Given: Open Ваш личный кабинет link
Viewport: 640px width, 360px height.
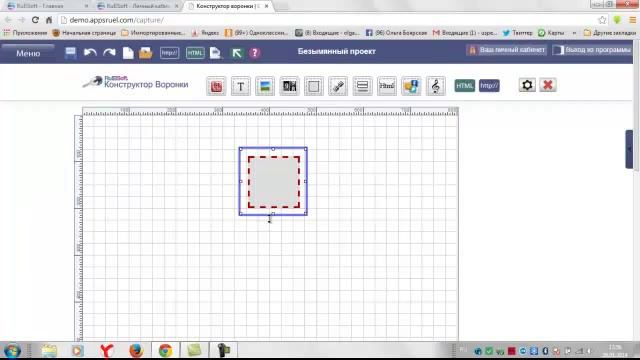Looking at the screenshot, I should pyautogui.click(x=507, y=50).
